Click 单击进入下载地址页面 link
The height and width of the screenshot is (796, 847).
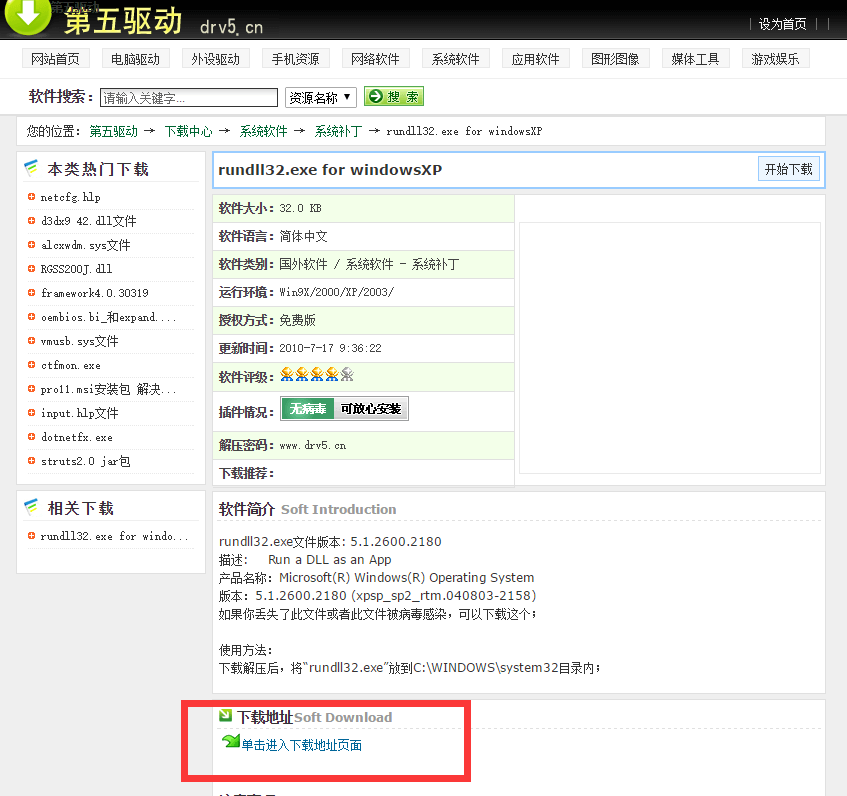[x=301, y=745]
